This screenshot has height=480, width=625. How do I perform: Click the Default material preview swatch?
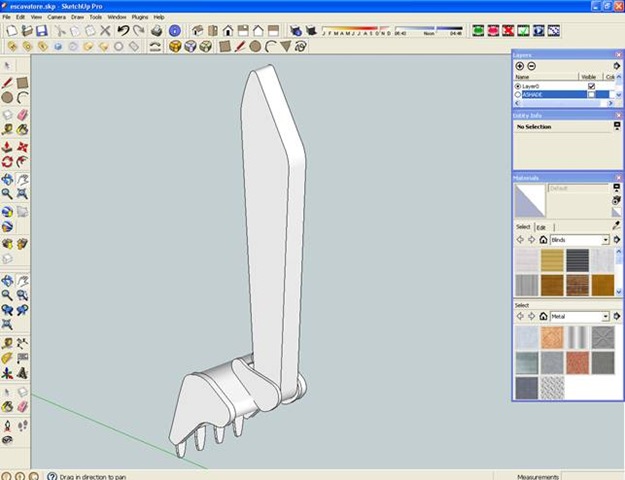tap(530, 200)
